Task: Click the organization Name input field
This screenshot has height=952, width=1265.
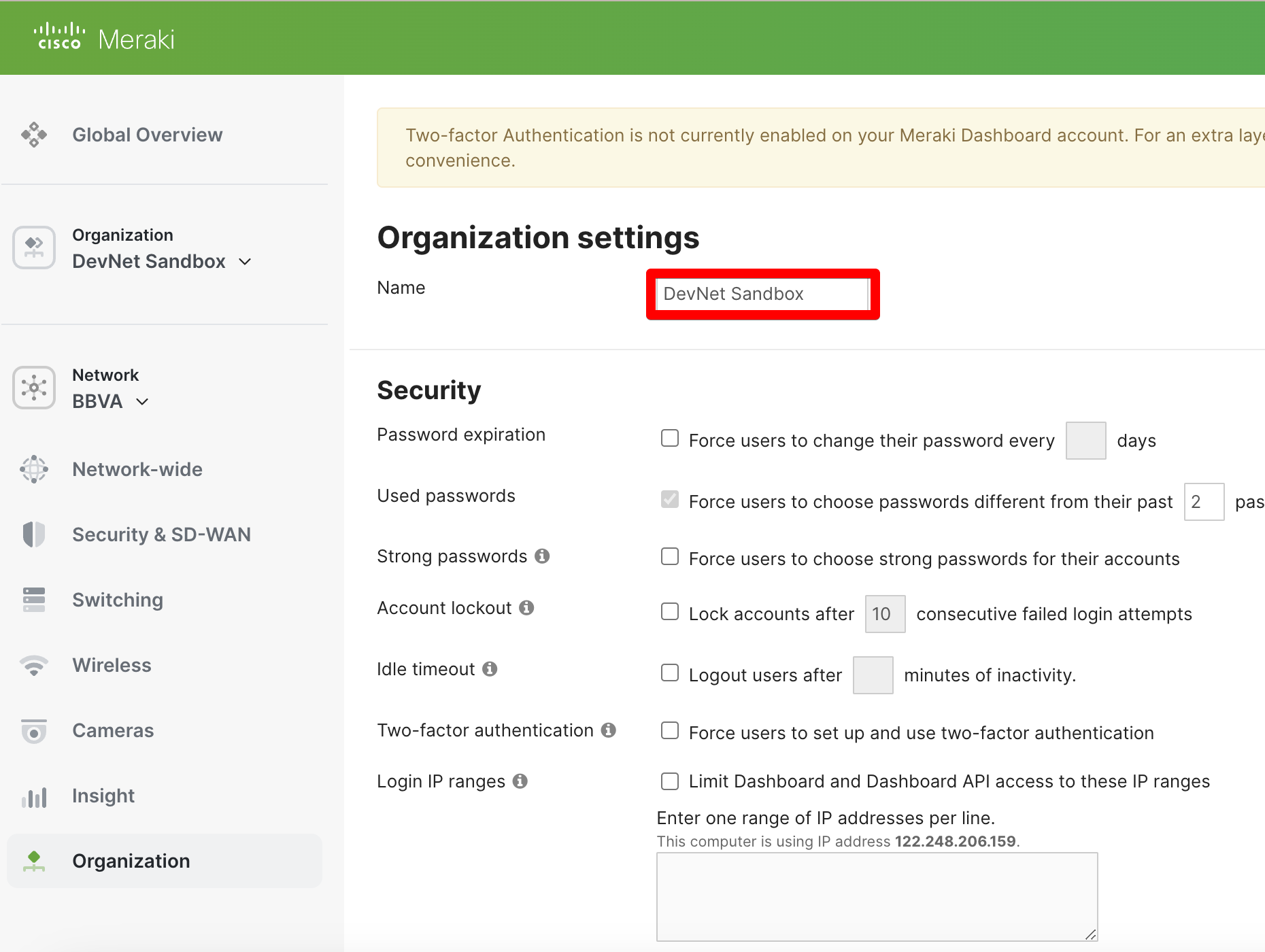Action: [762, 294]
